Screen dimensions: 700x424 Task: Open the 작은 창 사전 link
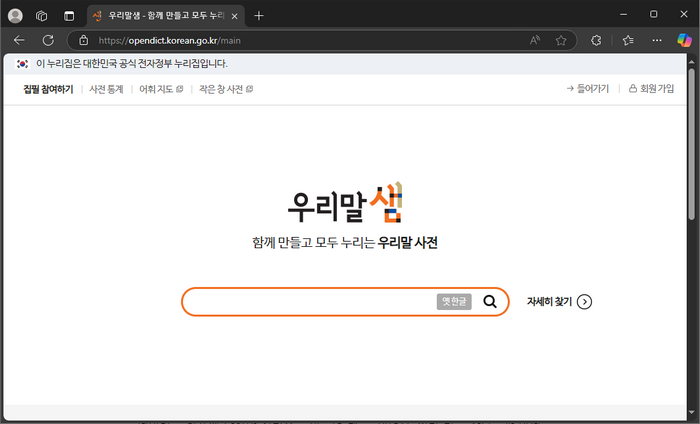click(x=225, y=89)
